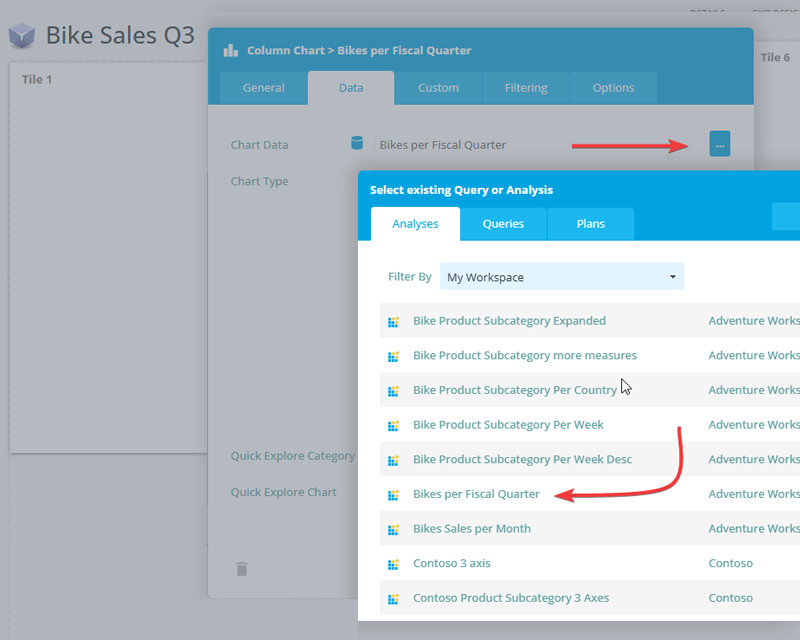Click the icon beside Contoso 3 axis
This screenshot has width=800, height=640.
[x=393, y=564]
